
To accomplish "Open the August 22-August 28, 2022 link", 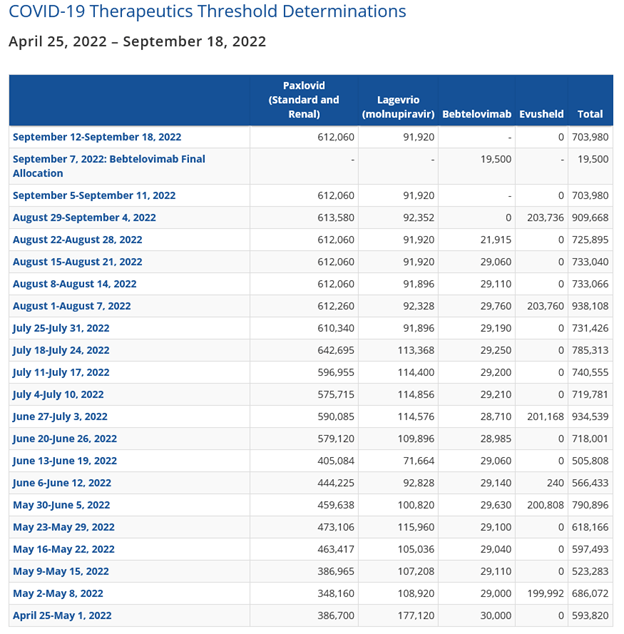I will point(77,240).
